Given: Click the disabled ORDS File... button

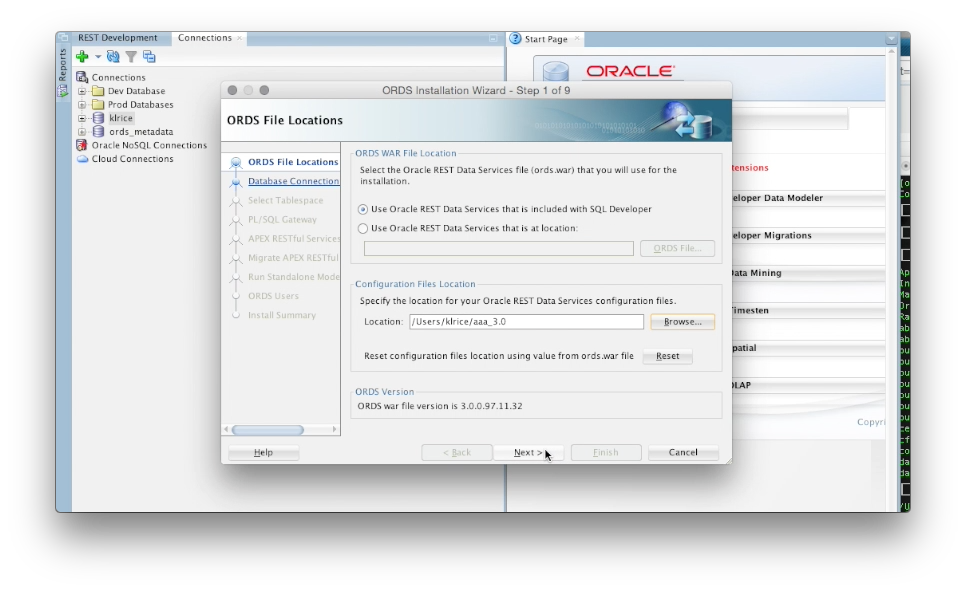Looking at the screenshot, I should click(677, 248).
